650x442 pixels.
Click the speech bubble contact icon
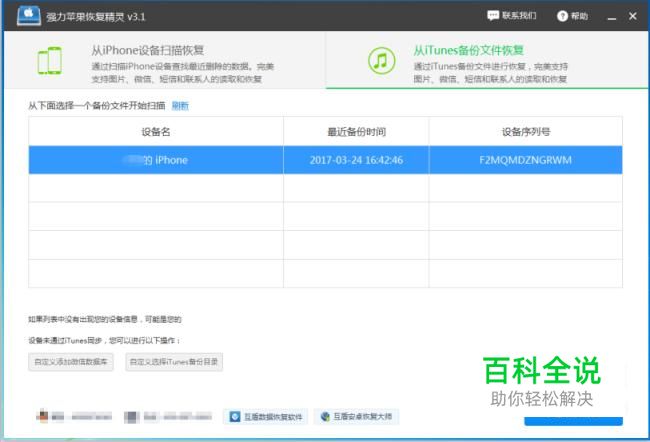[493, 16]
